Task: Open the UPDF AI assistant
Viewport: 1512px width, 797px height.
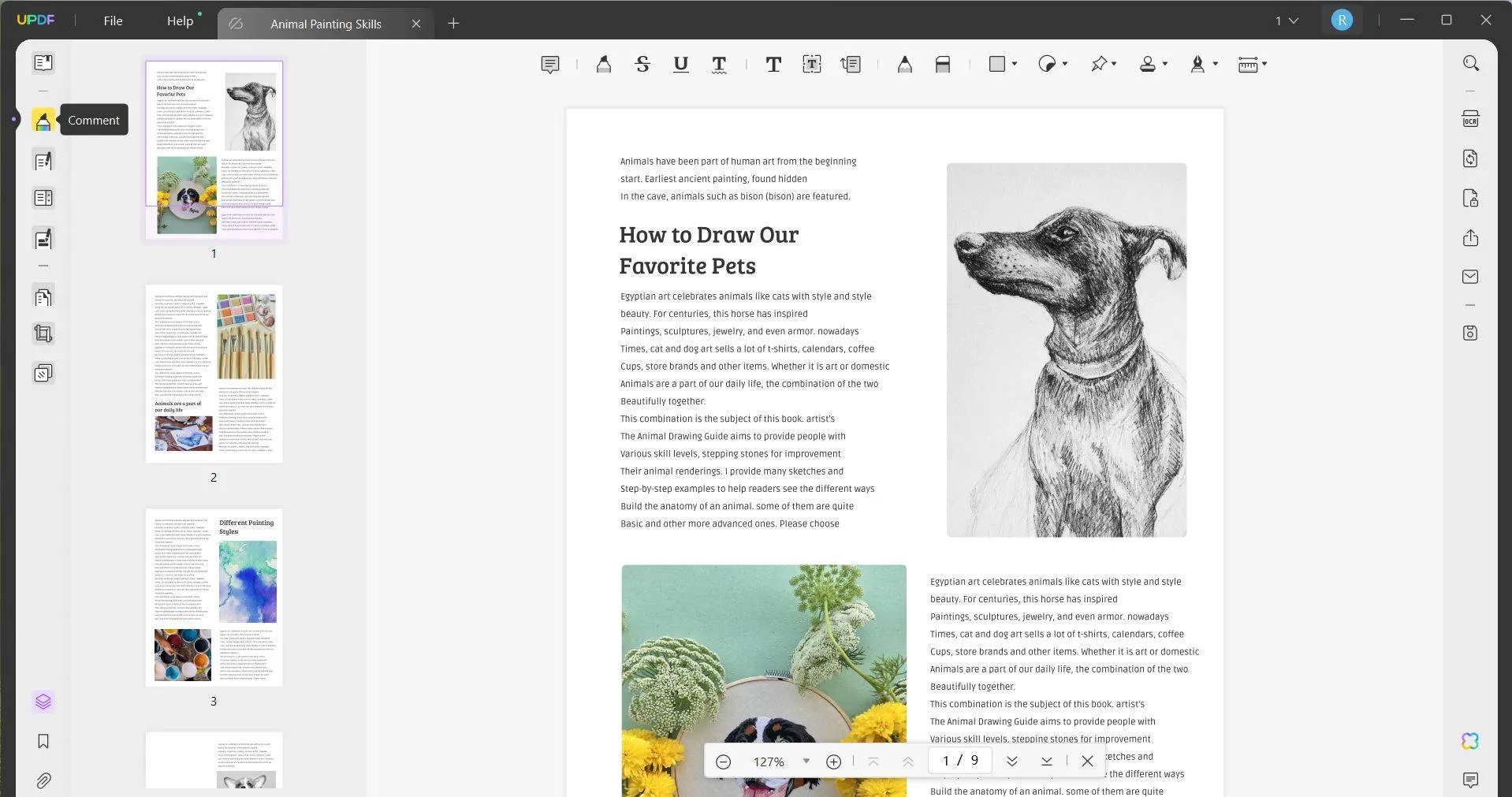Action: point(1470,741)
